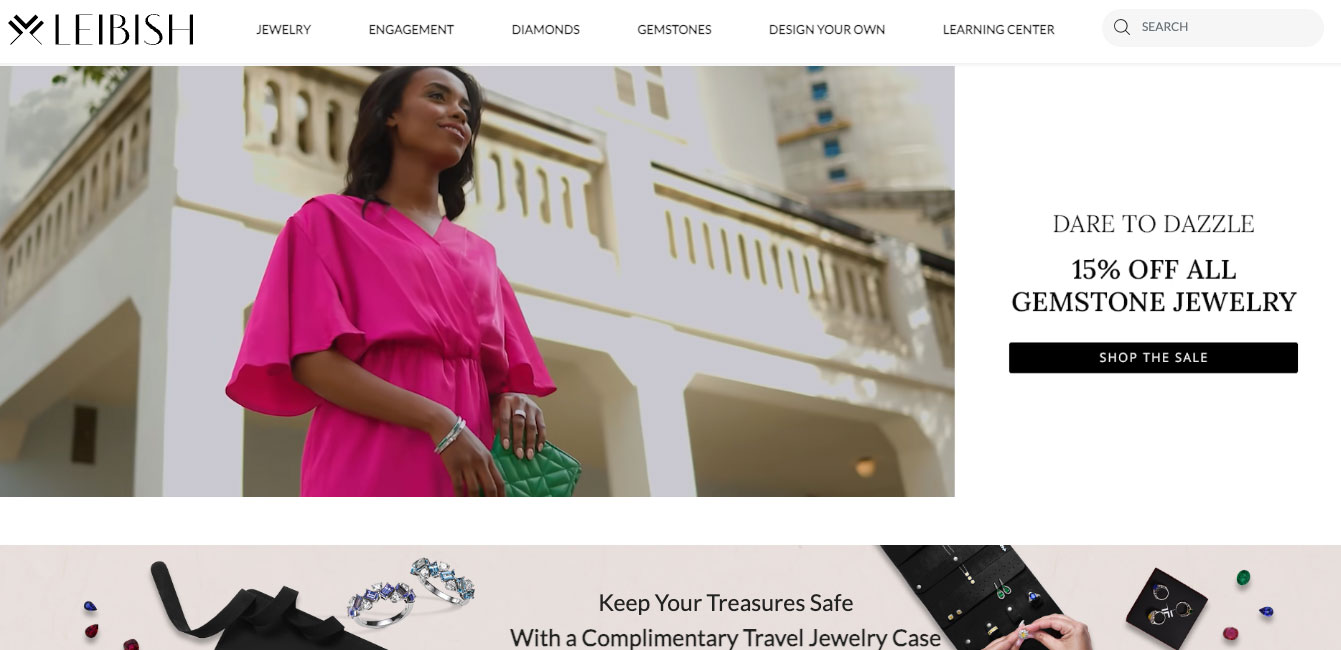The image size is (1341, 650).
Task: Open the Gemstones menu
Action: point(674,30)
